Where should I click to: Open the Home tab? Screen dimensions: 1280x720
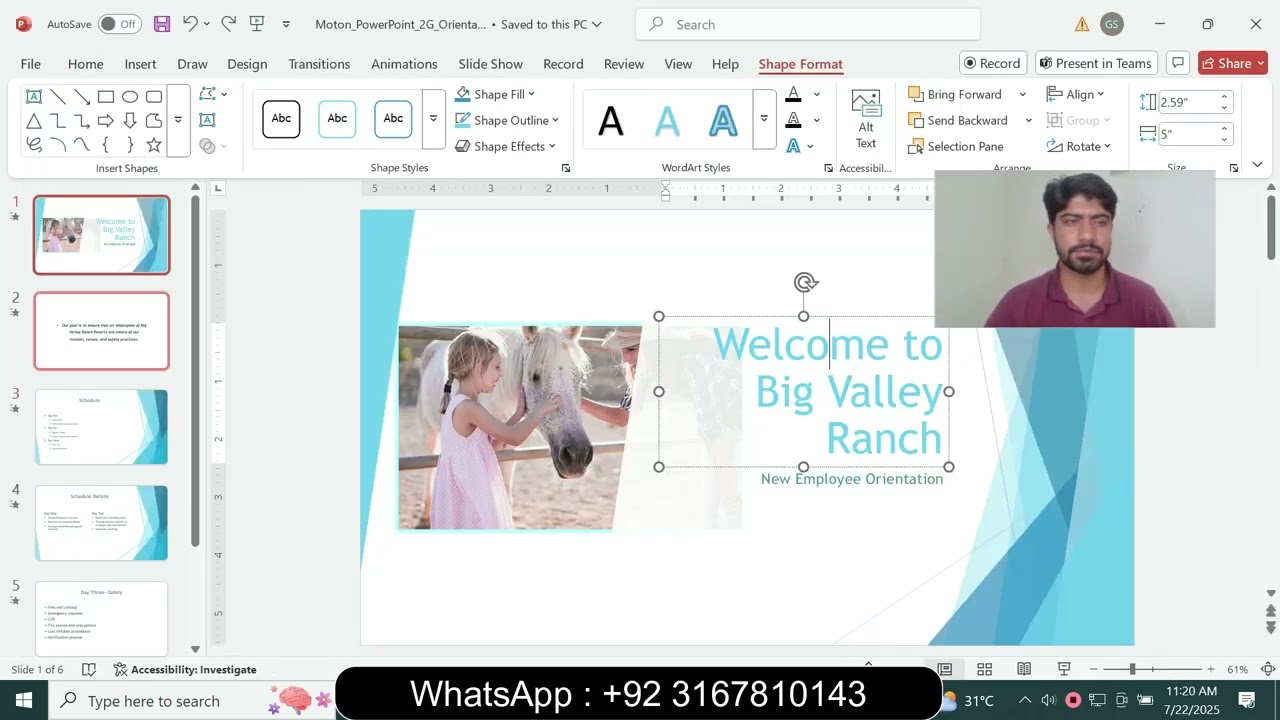pos(85,64)
